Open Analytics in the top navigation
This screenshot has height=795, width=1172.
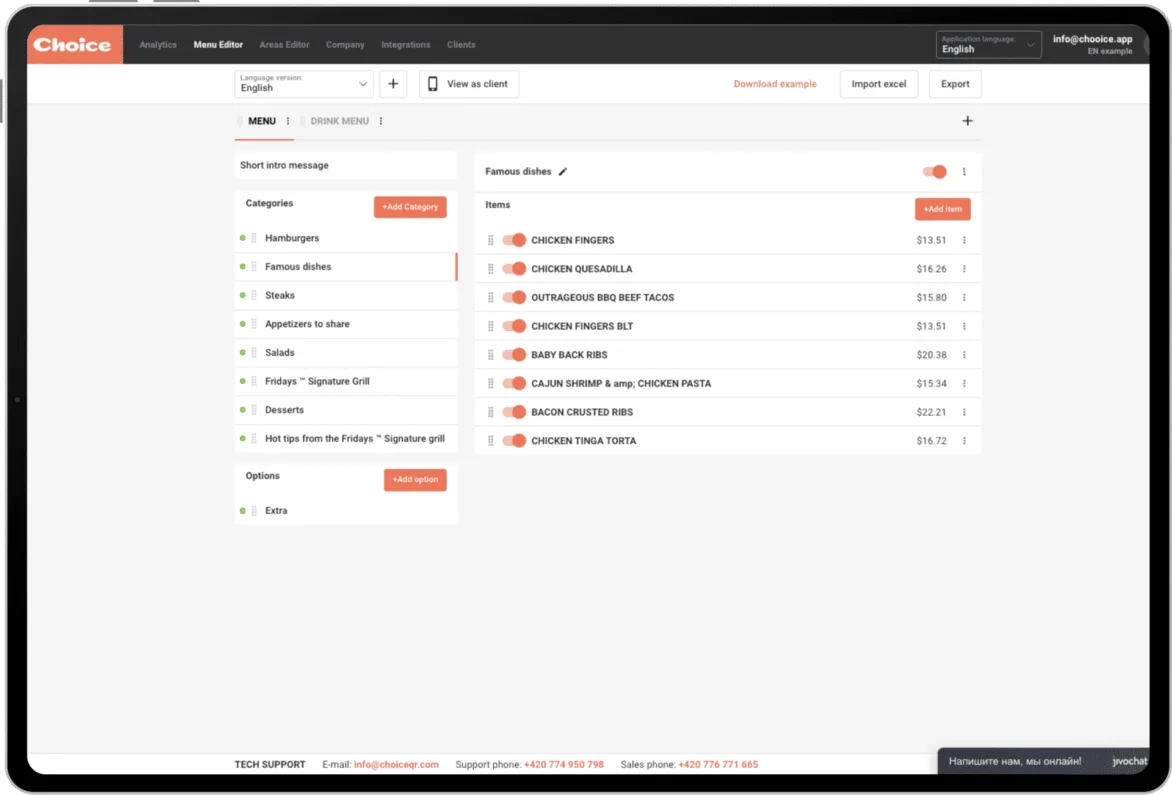pyautogui.click(x=158, y=45)
